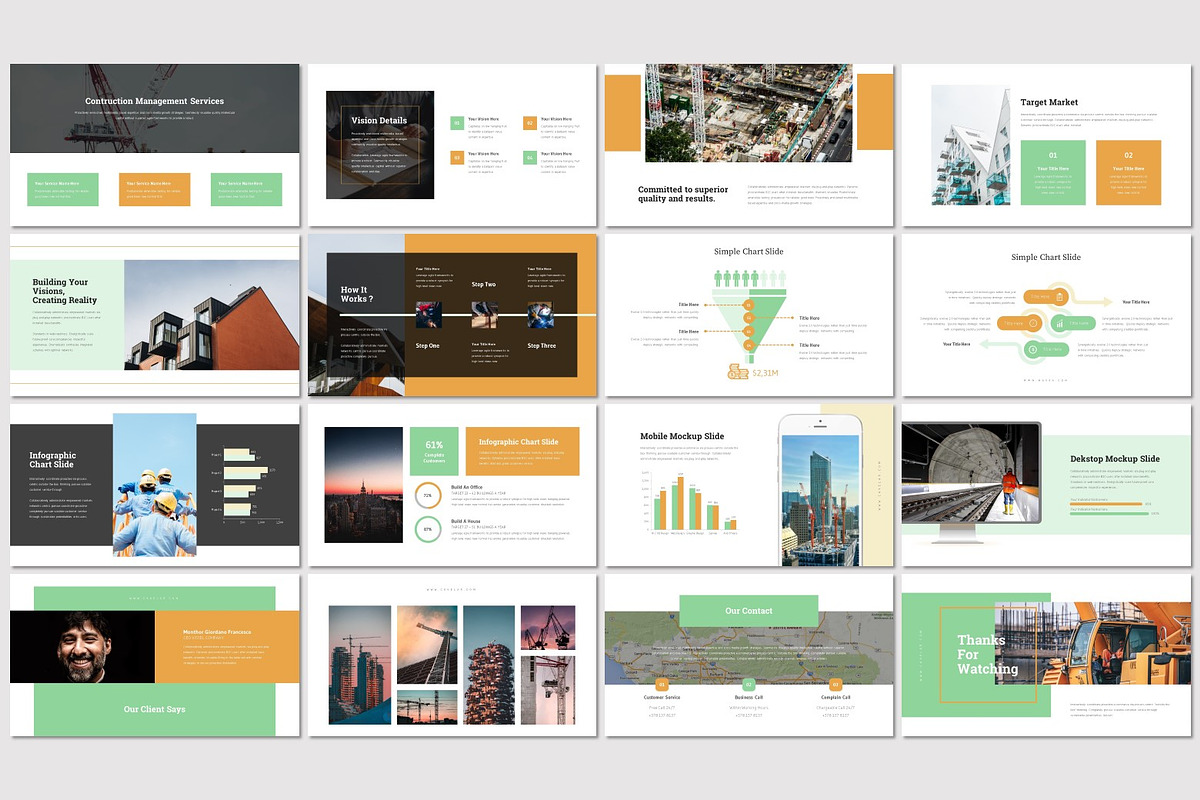The width and height of the screenshot is (1200, 800).
Task: Click the orange 03 box in Vision Details
Action: click(456, 158)
